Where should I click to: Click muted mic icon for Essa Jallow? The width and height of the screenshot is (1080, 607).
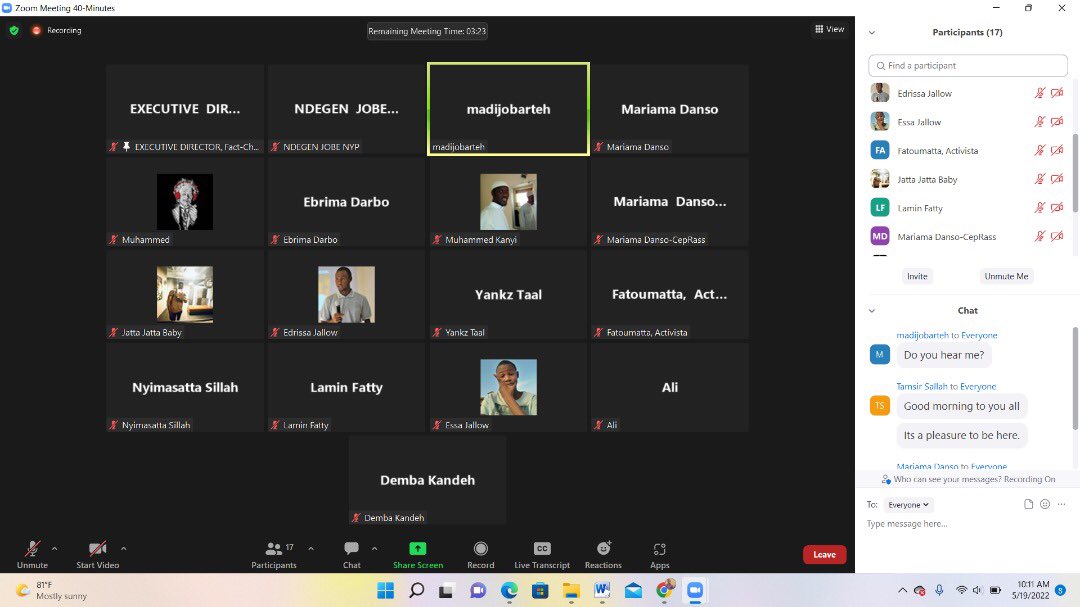tap(1040, 122)
